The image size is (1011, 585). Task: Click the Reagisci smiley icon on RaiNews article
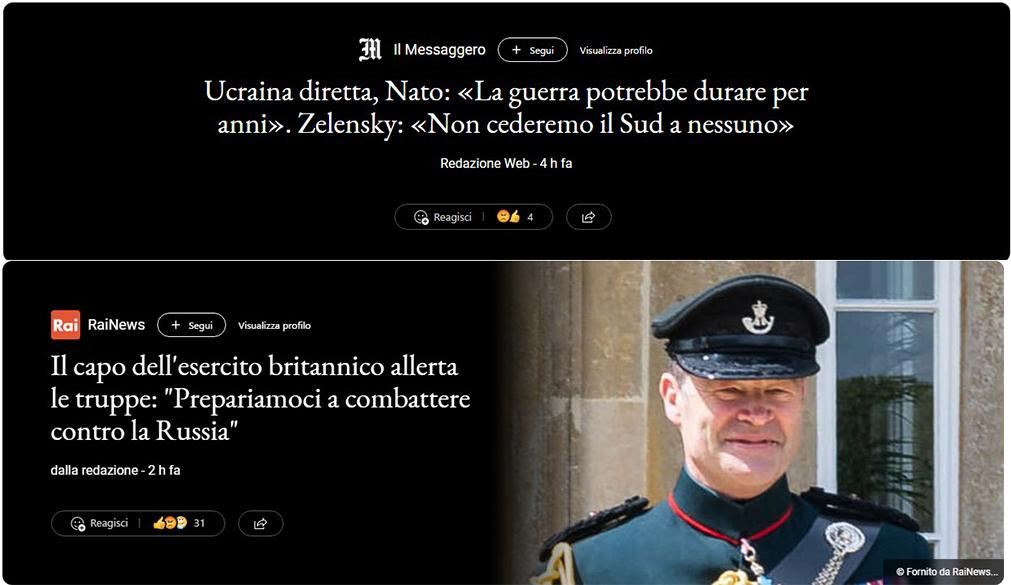coord(77,524)
